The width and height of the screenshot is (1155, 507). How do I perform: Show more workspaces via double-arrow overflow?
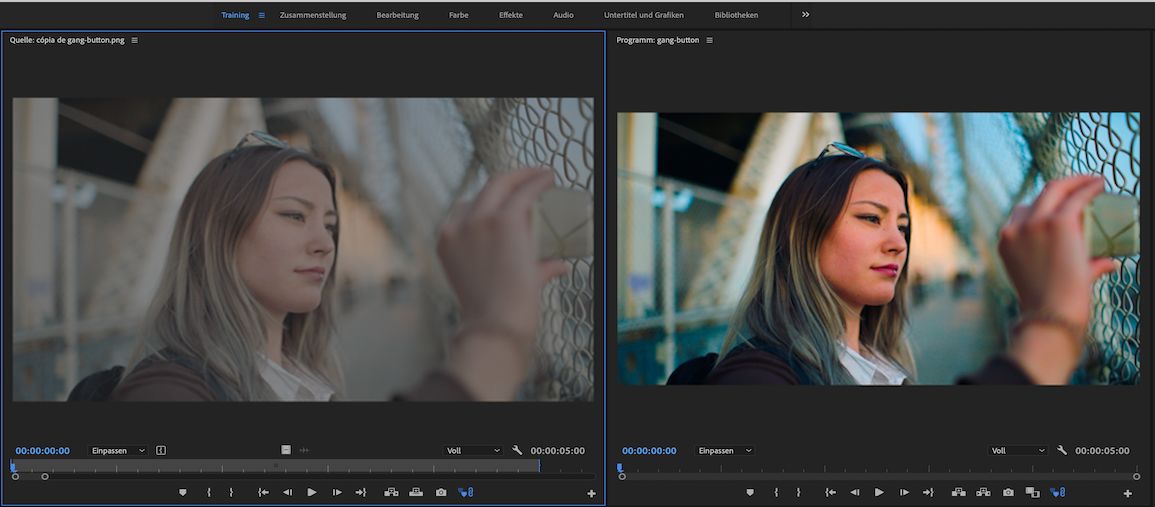click(x=805, y=15)
